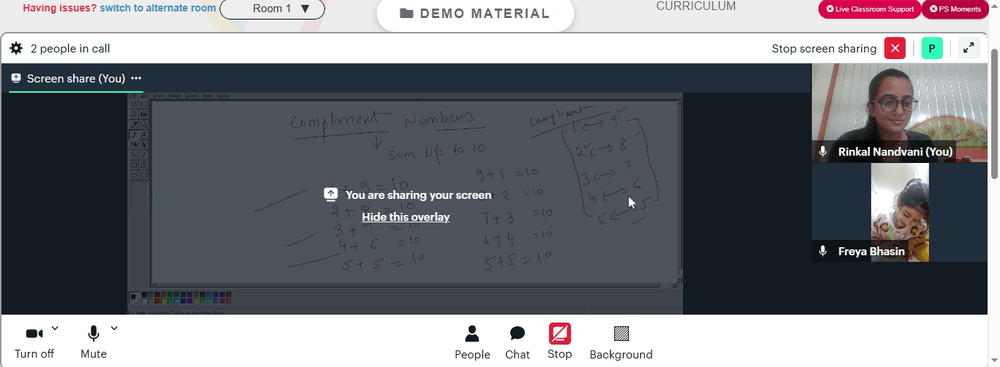Expand call to fullscreen view

[x=969, y=48]
